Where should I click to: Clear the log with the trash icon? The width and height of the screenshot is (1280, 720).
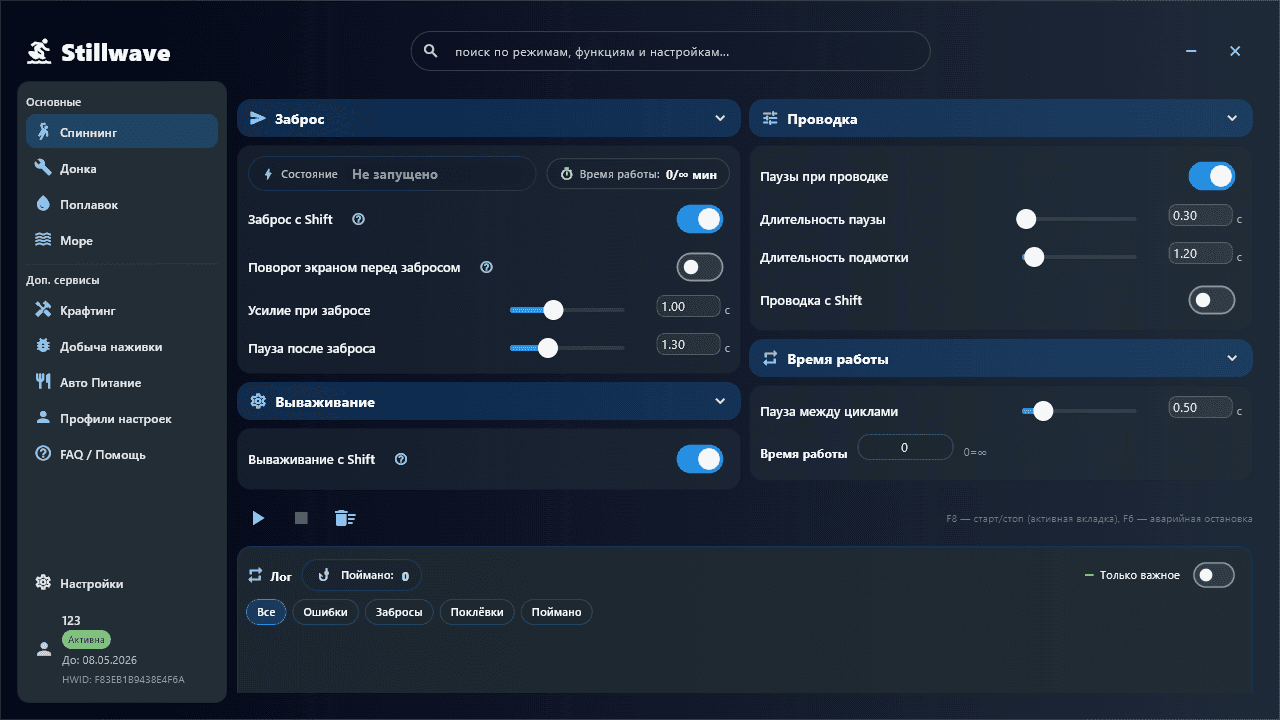(x=345, y=518)
